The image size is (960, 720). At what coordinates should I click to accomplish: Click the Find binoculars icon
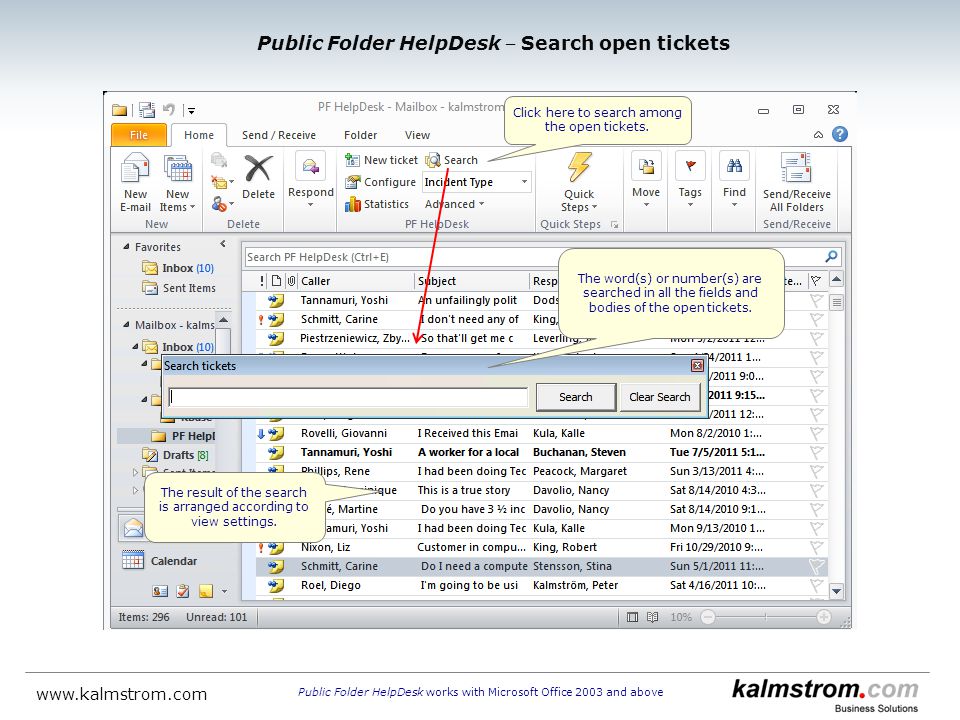coord(734,165)
